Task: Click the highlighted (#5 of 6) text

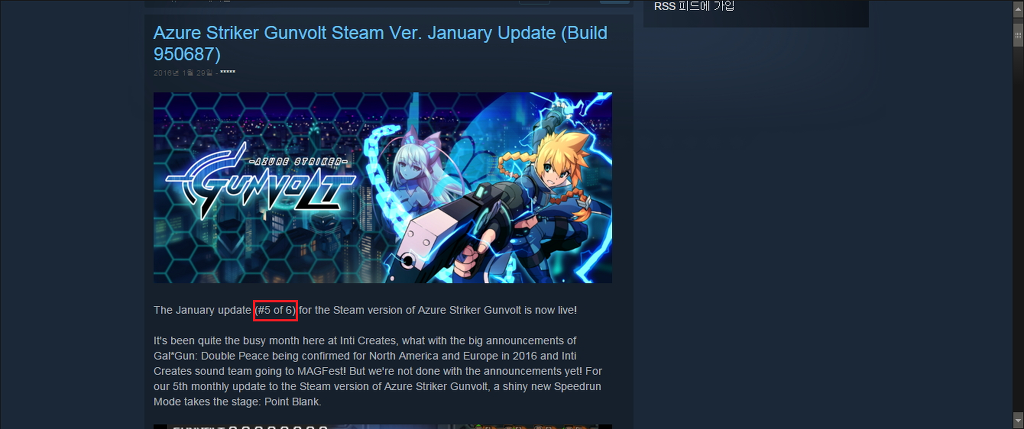Action: 276,310
